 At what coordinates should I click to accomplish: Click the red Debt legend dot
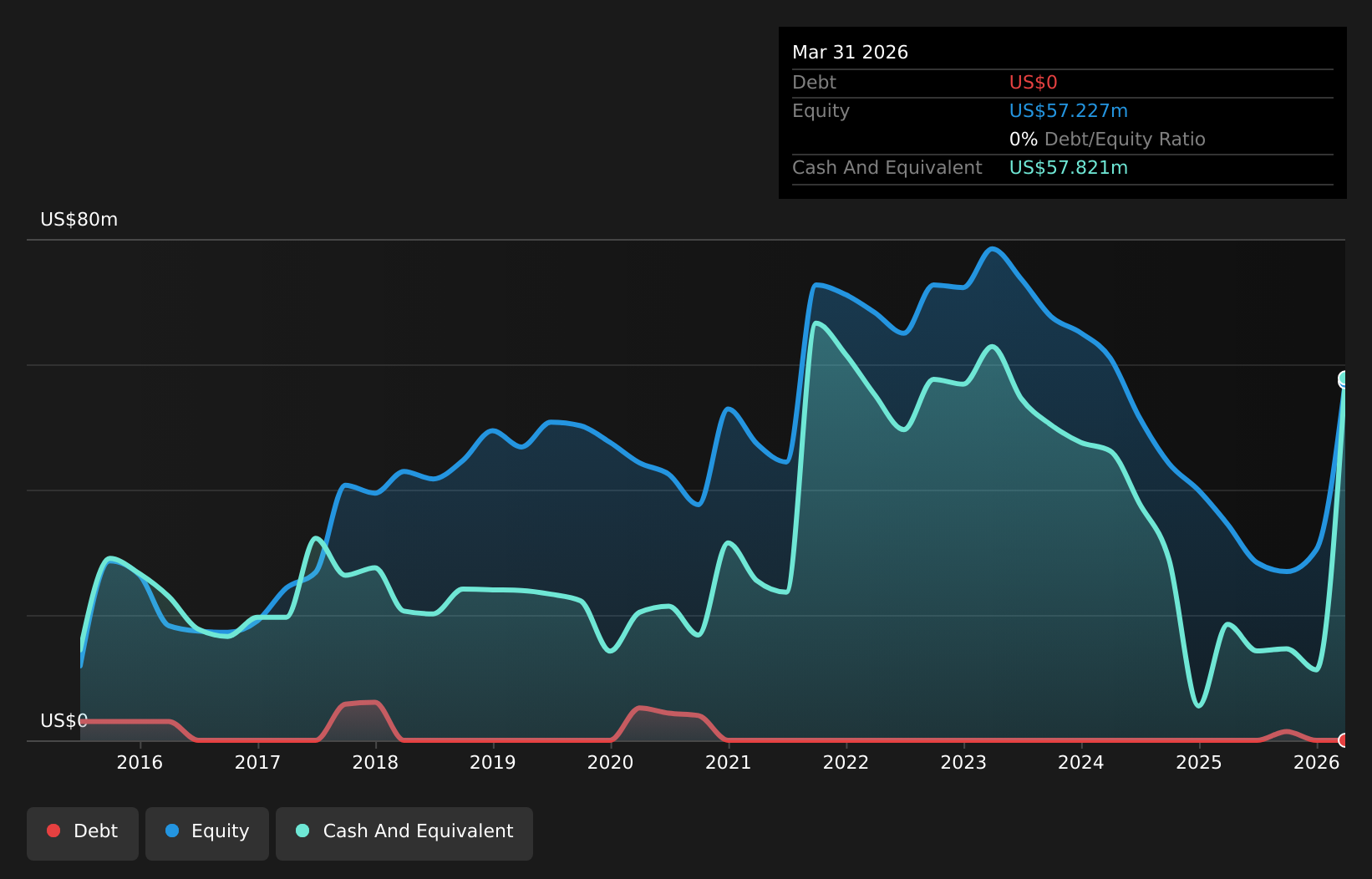(53, 831)
